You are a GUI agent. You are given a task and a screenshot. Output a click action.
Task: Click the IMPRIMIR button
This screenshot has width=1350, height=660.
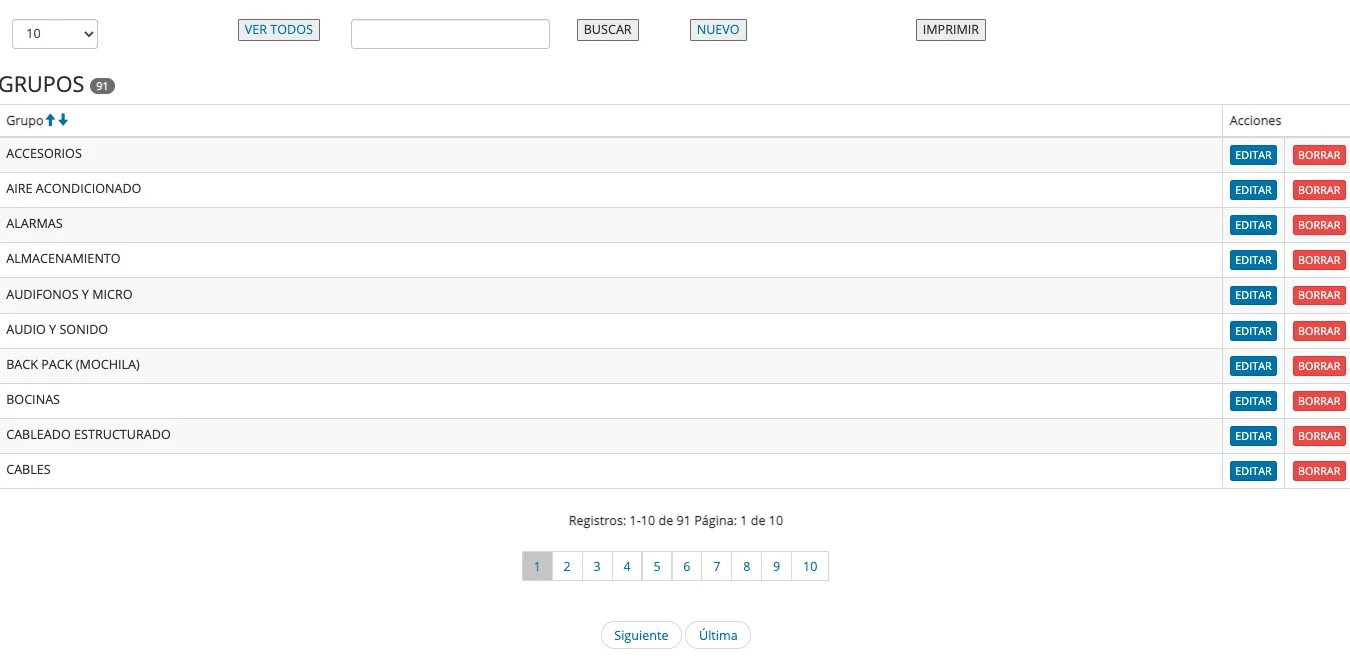pyautogui.click(x=950, y=30)
